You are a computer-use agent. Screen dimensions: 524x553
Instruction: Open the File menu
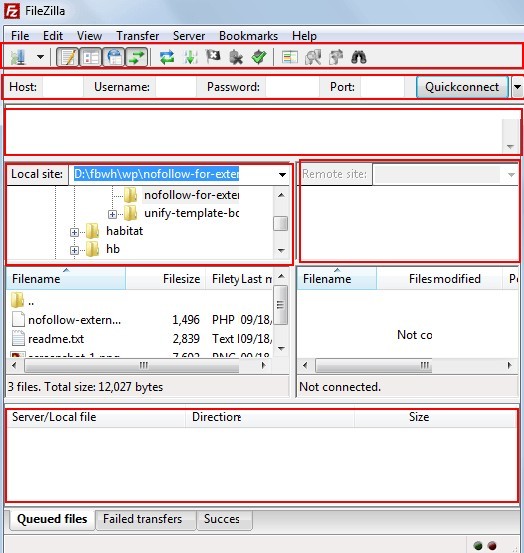[x=20, y=36]
